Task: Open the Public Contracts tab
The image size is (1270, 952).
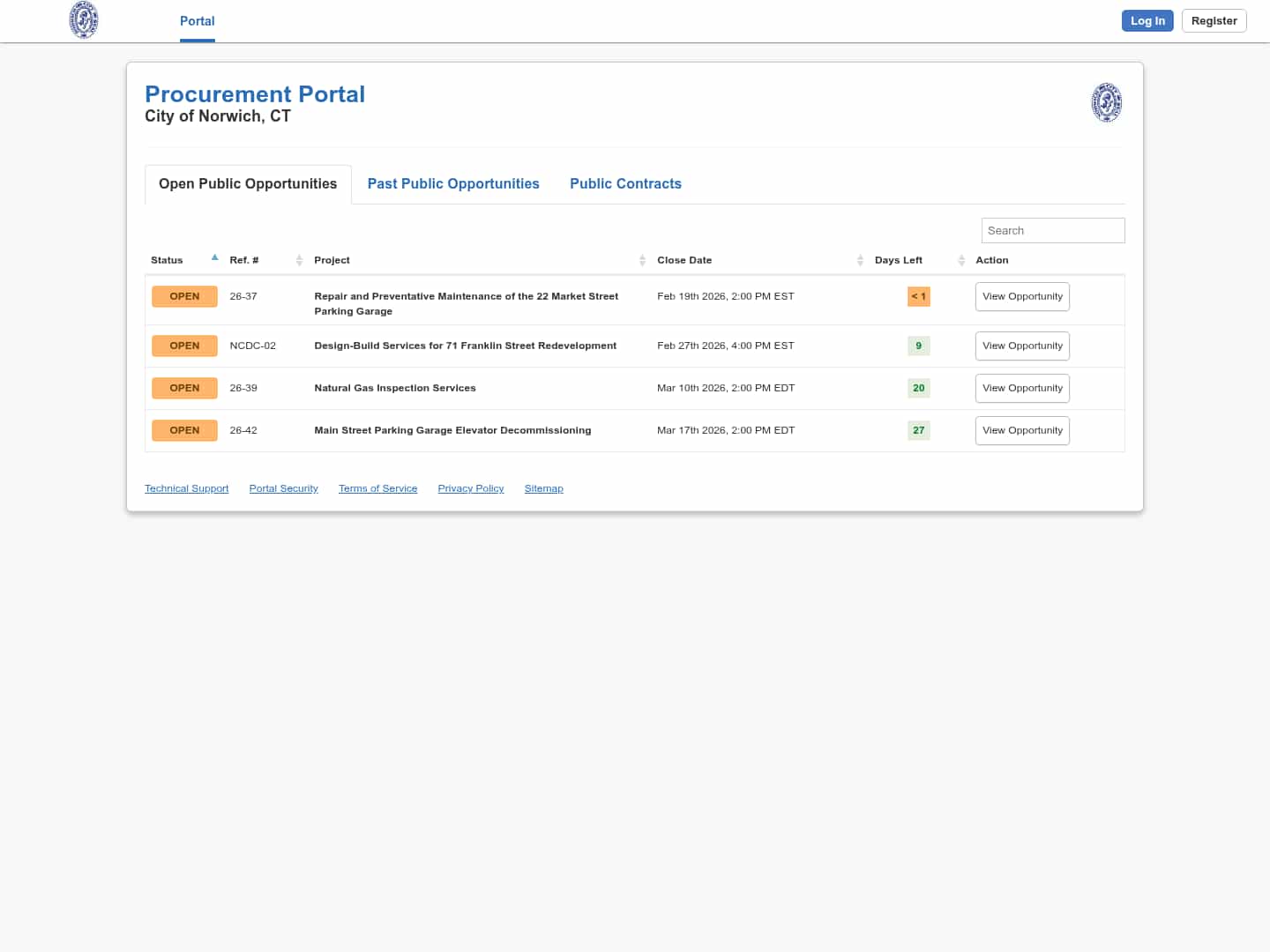Action: [x=625, y=184]
